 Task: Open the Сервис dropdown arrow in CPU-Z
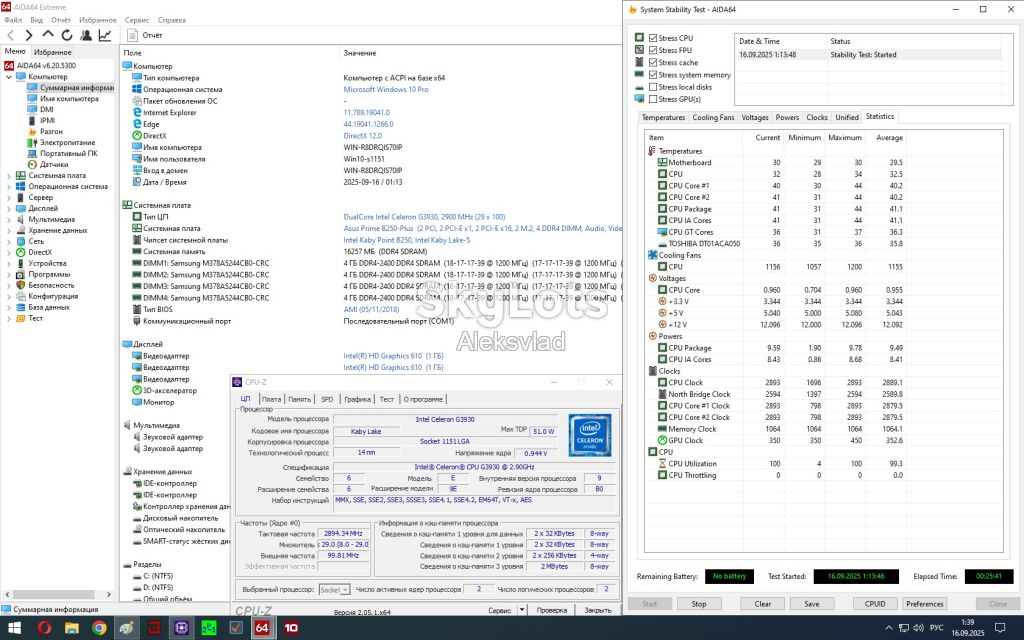point(522,610)
